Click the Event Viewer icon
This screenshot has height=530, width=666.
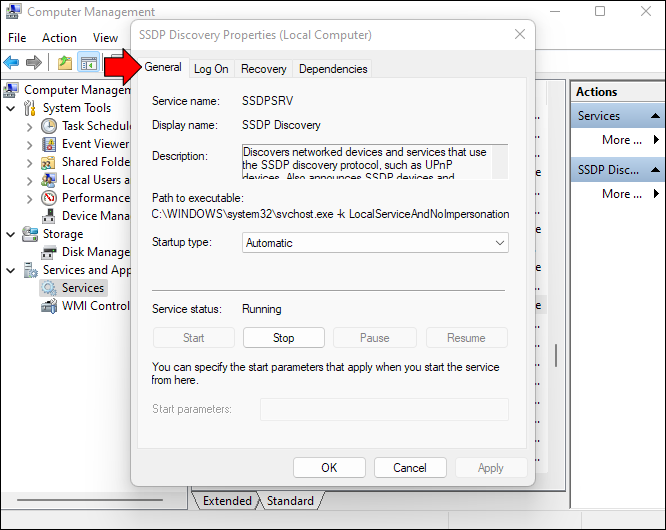coord(49,144)
